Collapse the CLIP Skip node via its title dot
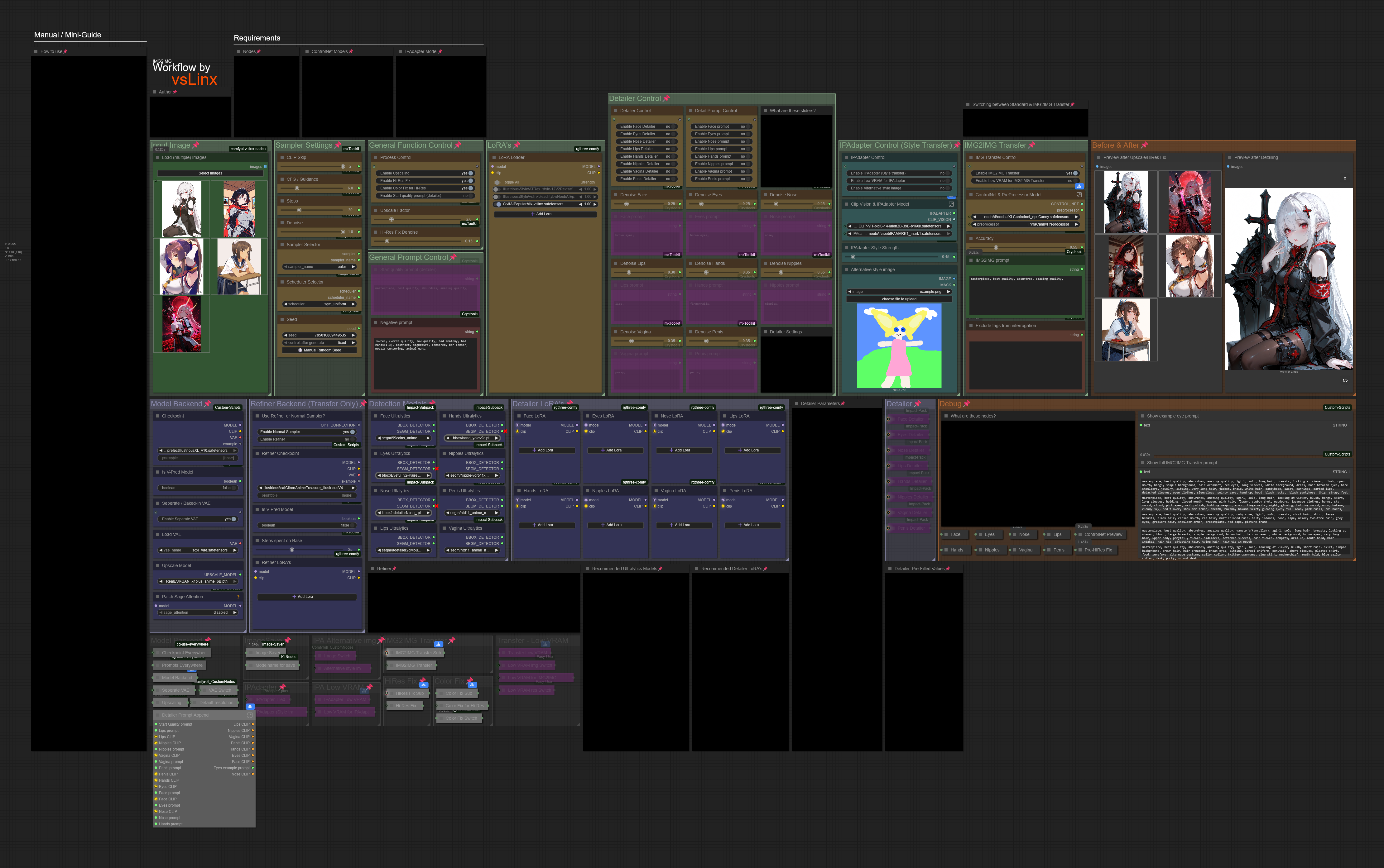Screen dimensions: 1384x868 coord(282,157)
